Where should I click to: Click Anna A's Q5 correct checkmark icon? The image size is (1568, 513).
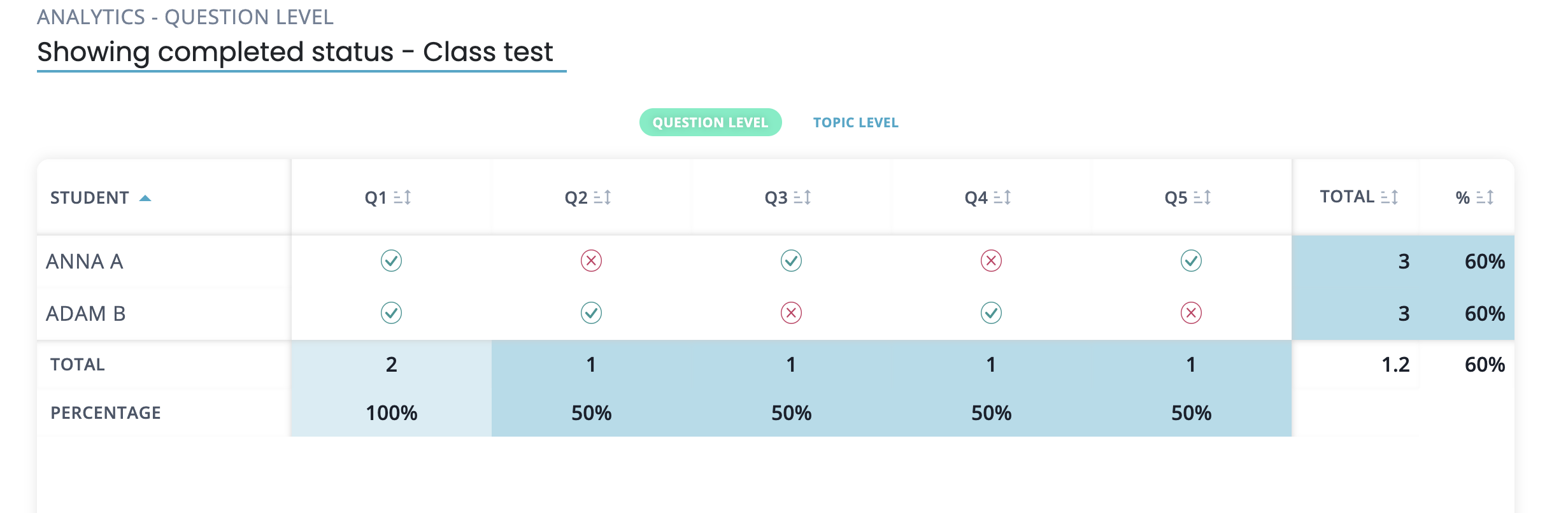(1191, 261)
